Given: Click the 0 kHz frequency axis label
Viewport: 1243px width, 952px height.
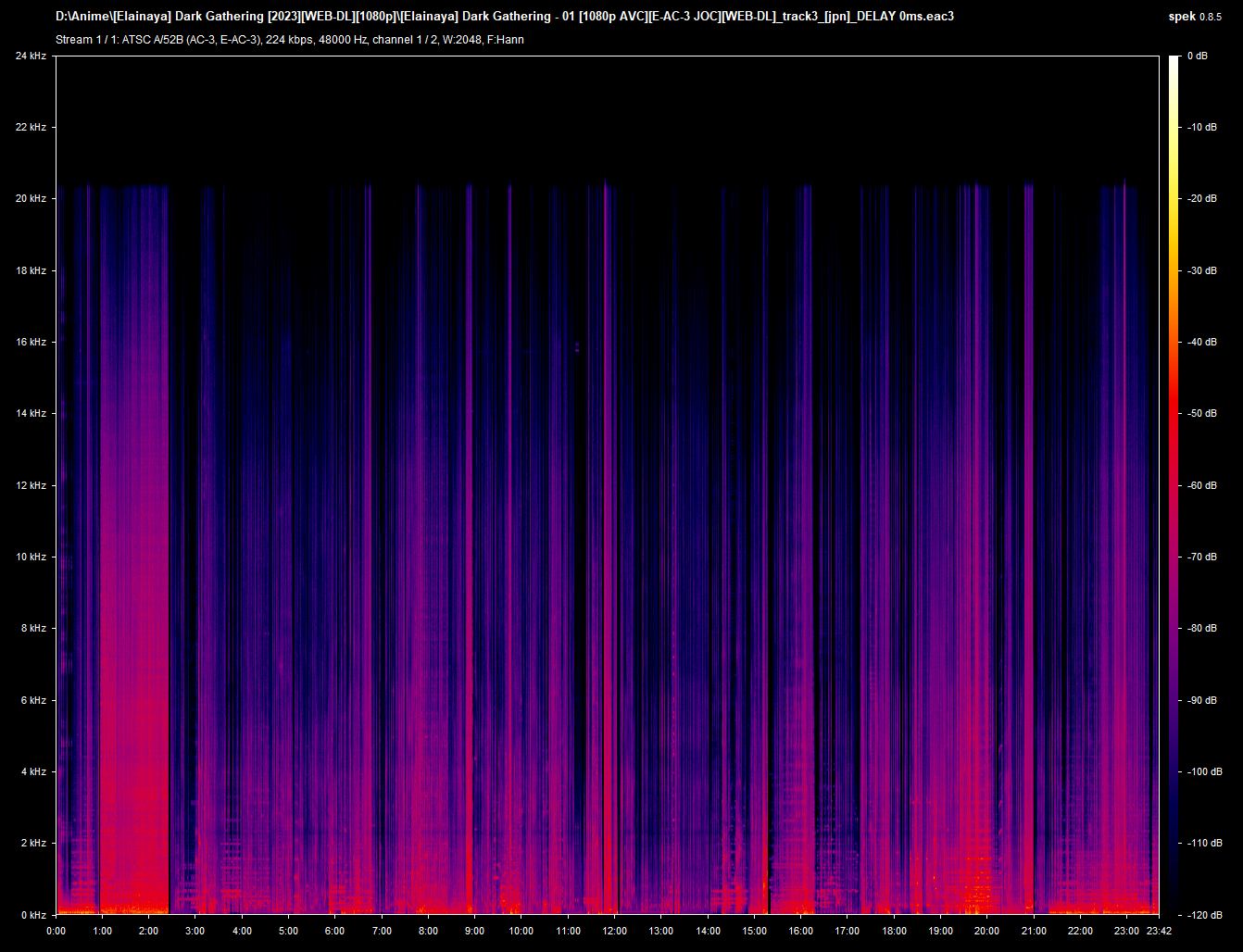Looking at the screenshot, I should click(32, 915).
